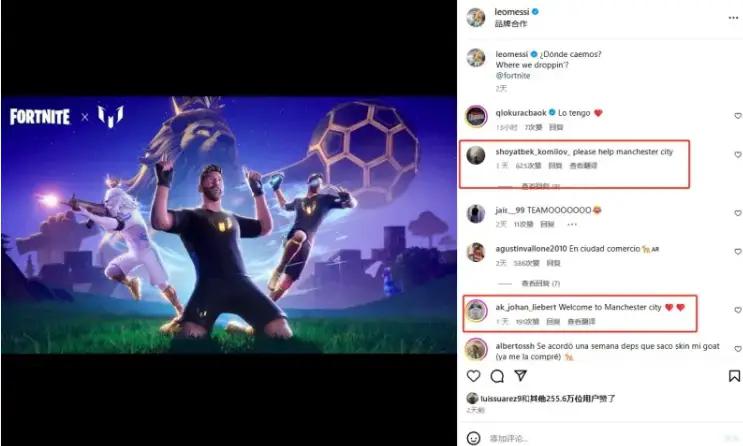View translation of shoyatbek_komilov_'s comment
This screenshot has width=743, height=446.
coord(583,165)
